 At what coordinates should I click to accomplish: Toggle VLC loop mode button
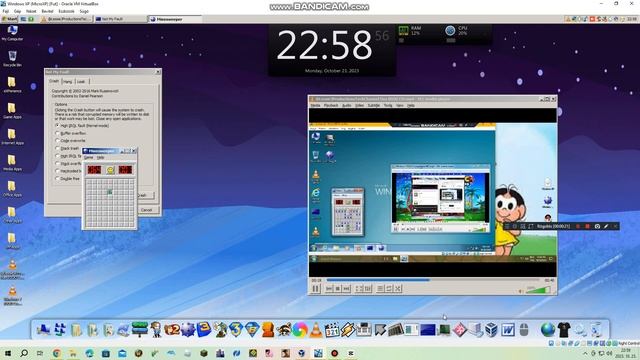click(x=389, y=289)
